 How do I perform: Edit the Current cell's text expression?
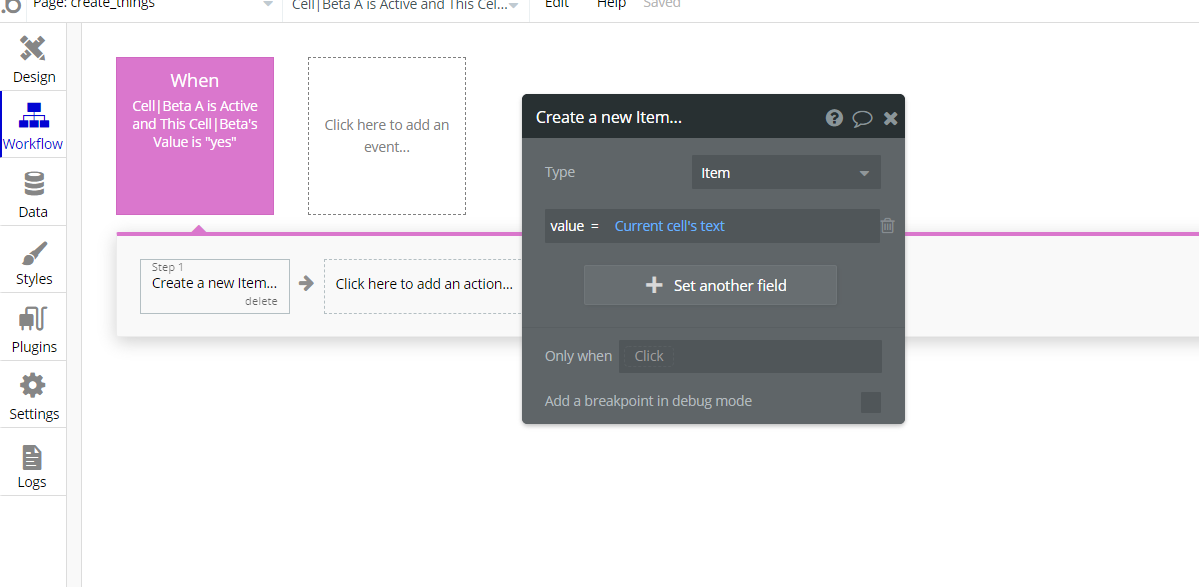pyautogui.click(x=669, y=226)
